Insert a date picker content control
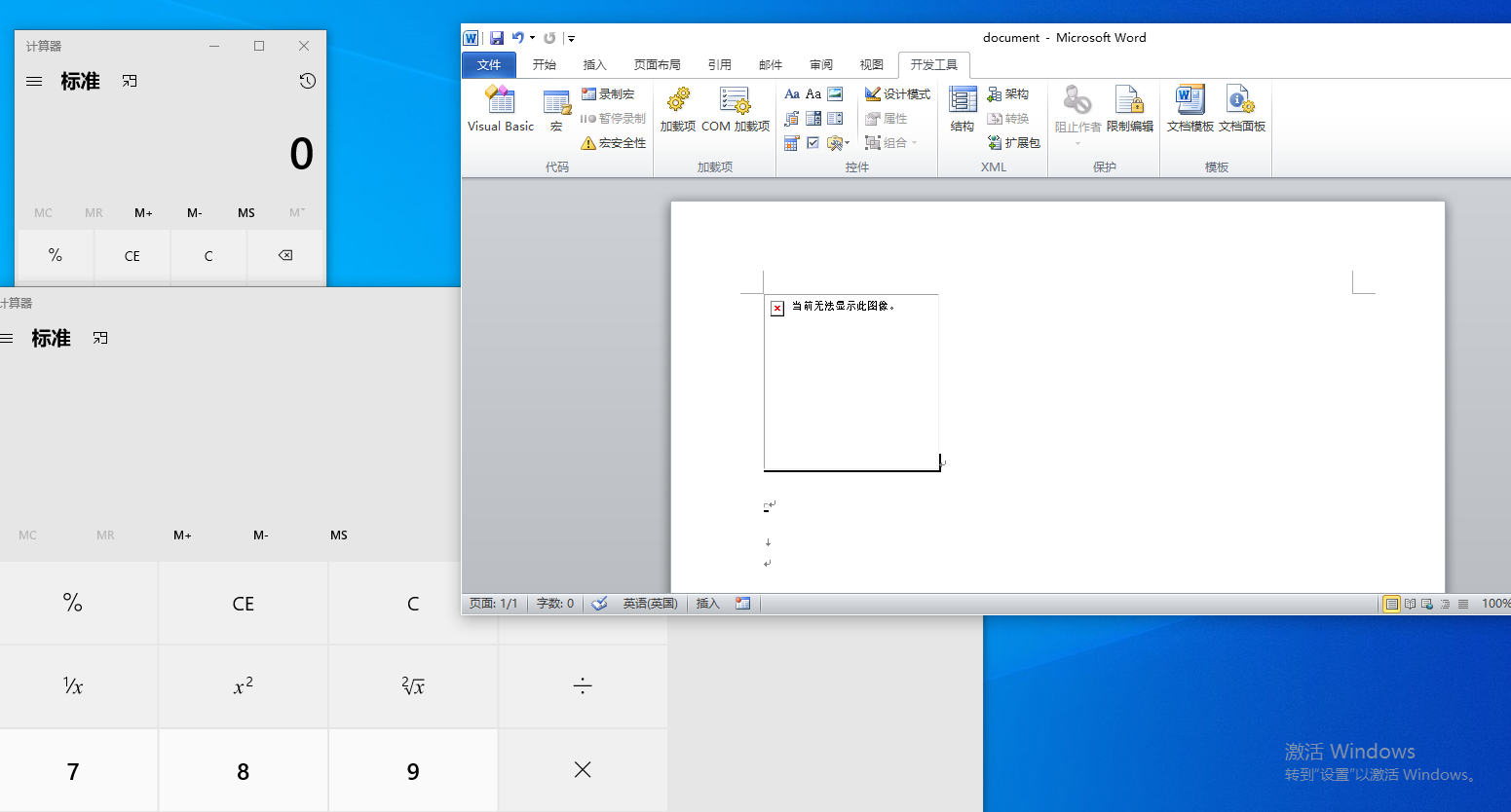 tap(792, 143)
